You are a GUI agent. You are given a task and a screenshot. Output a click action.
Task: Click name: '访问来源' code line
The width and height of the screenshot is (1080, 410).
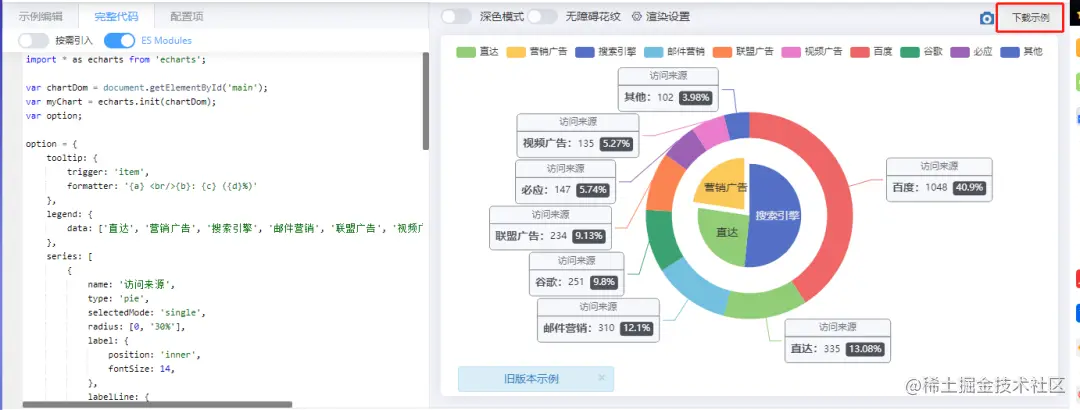coord(132,284)
